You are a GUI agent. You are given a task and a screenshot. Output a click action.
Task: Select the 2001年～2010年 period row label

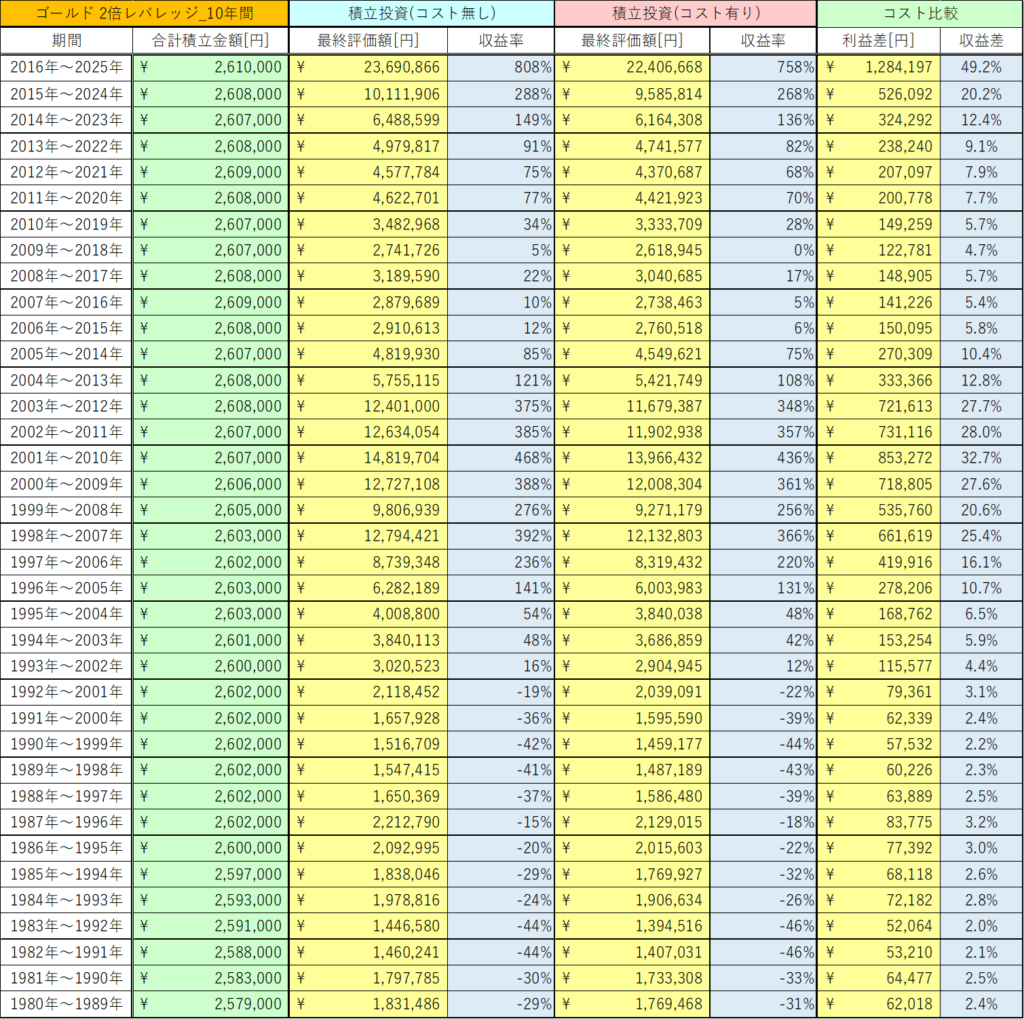pos(66,458)
